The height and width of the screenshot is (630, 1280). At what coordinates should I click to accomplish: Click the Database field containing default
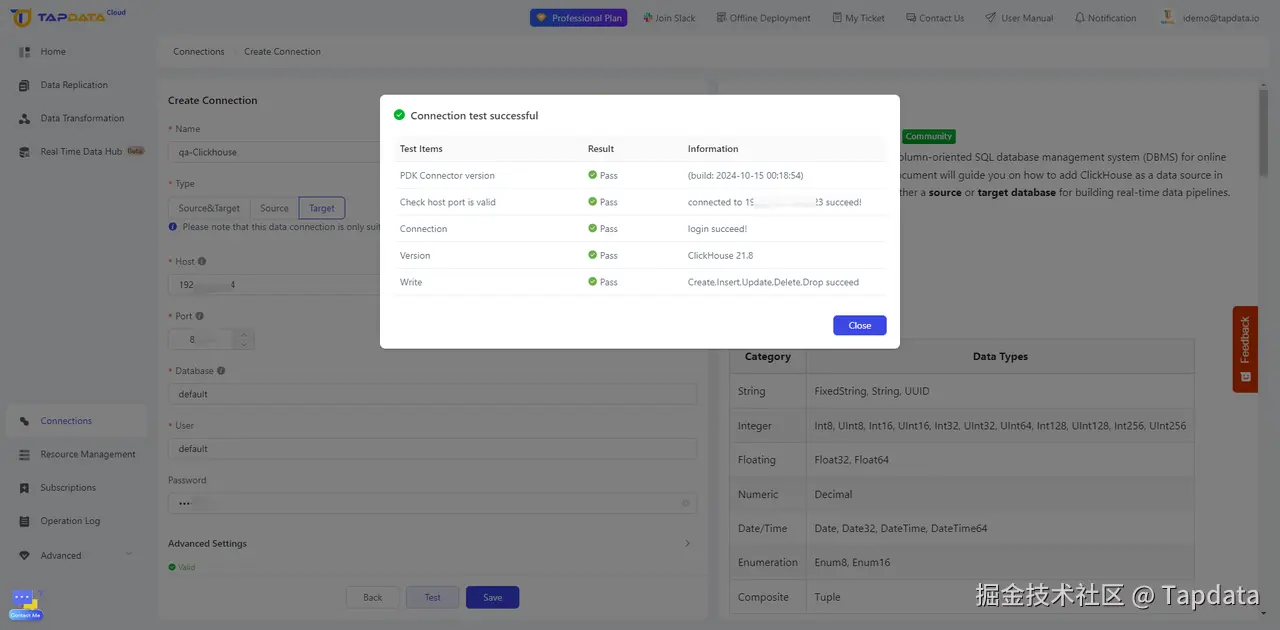click(x=432, y=394)
